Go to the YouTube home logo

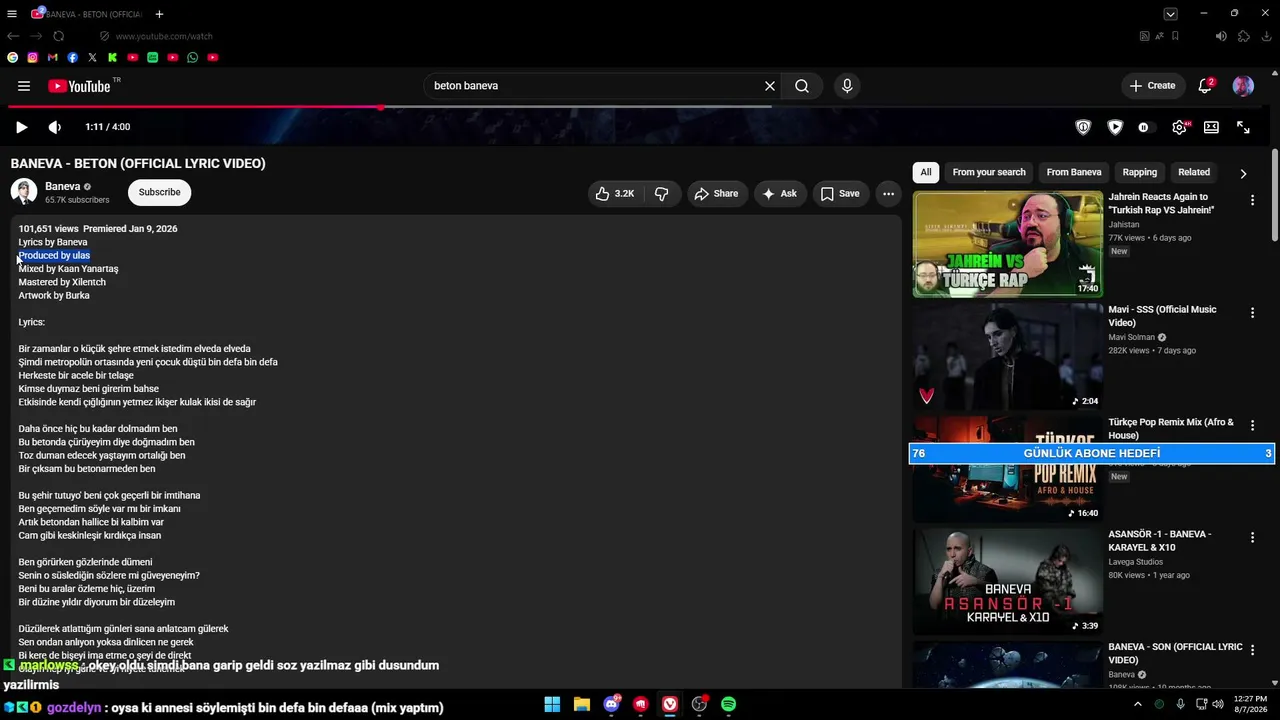(79, 86)
